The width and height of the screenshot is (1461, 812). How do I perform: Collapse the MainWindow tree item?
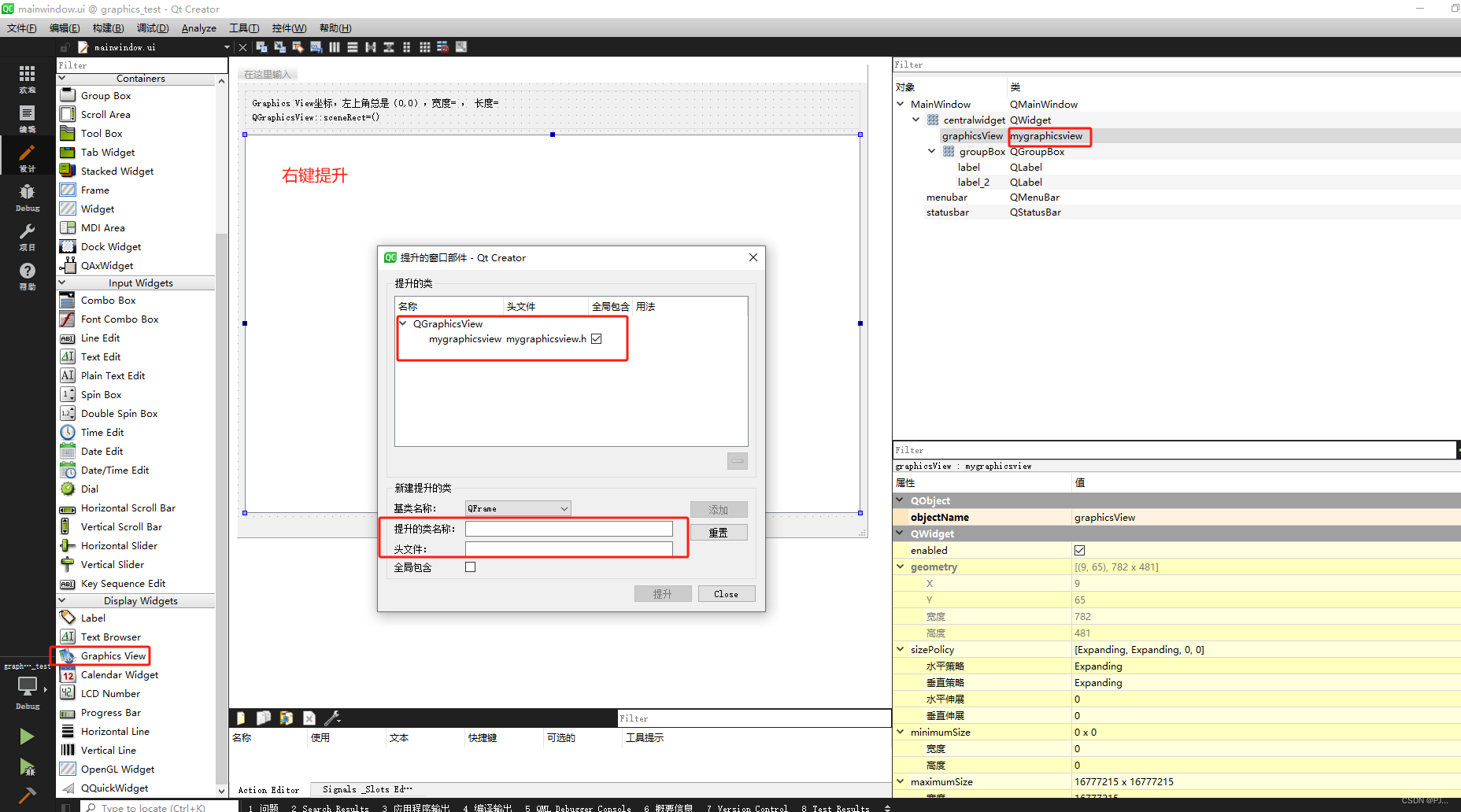click(900, 104)
